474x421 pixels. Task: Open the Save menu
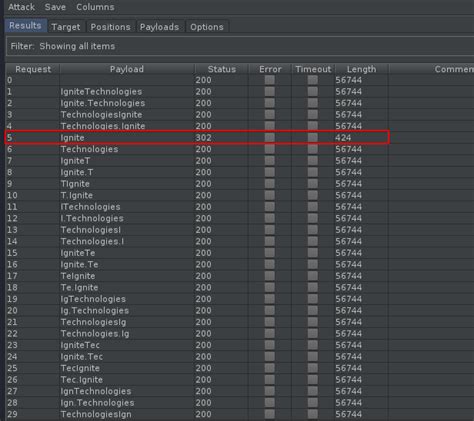(x=55, y=7)
